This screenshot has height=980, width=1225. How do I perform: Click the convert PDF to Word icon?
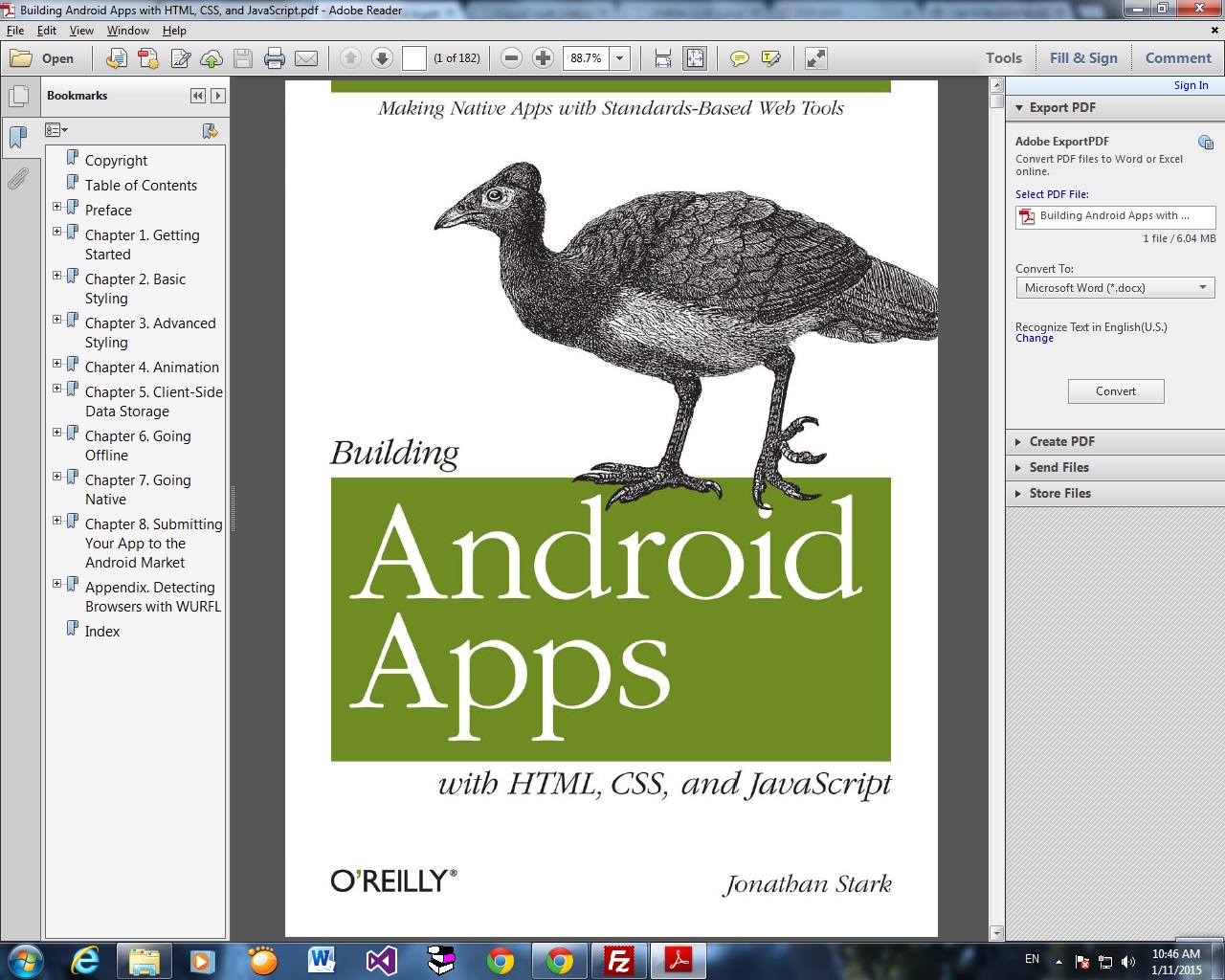(116, 58)
